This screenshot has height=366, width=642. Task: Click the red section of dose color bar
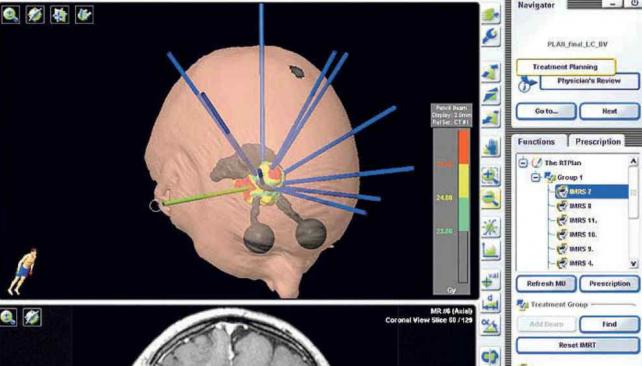point(463,147)
